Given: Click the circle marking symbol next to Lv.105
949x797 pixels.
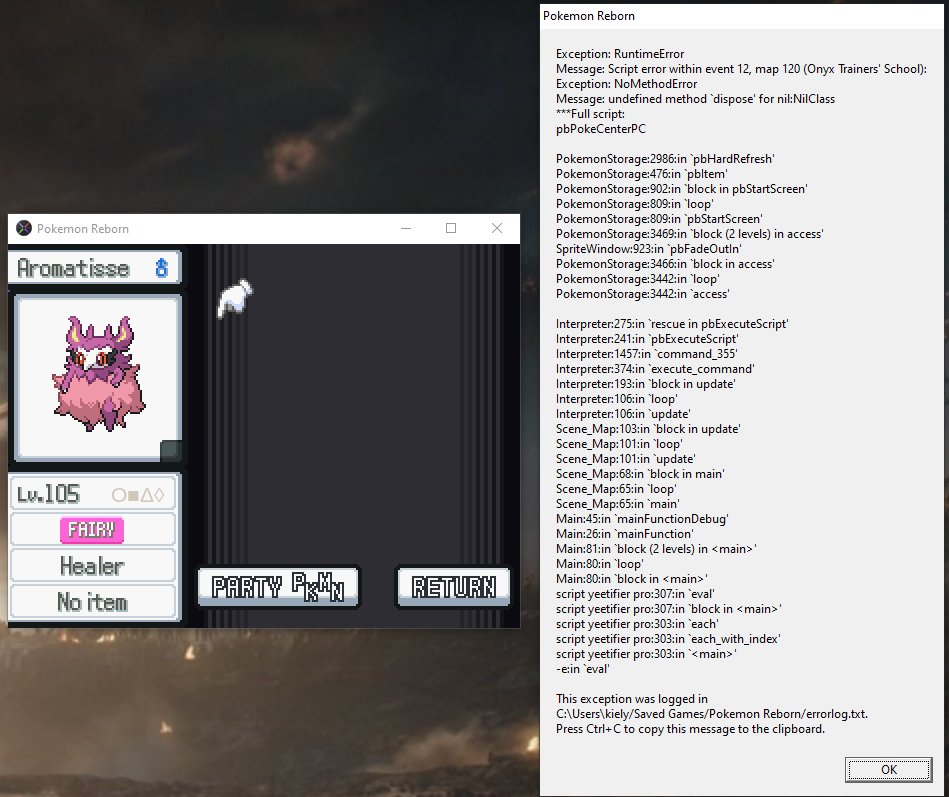Looking at the screenshot, I should [119, 495].
